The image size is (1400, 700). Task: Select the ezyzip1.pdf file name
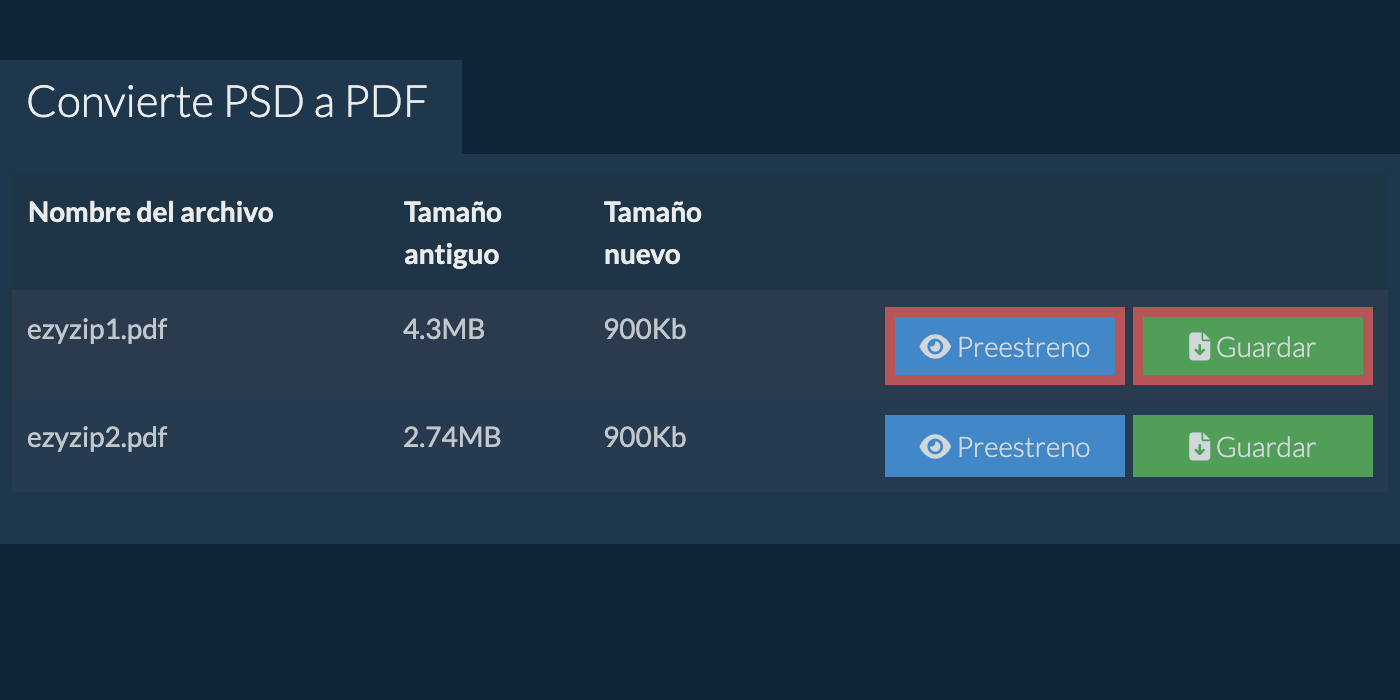[x=97, y=330]
